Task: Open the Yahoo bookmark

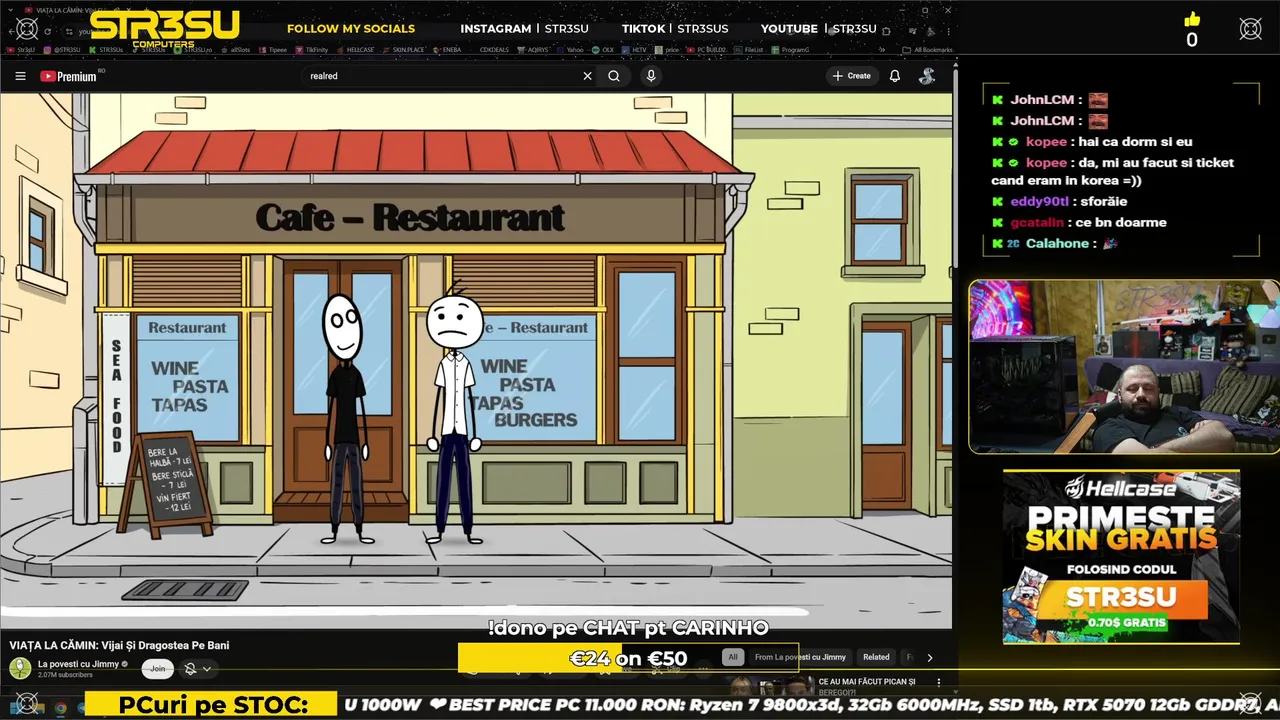Action: coord(571,49)
